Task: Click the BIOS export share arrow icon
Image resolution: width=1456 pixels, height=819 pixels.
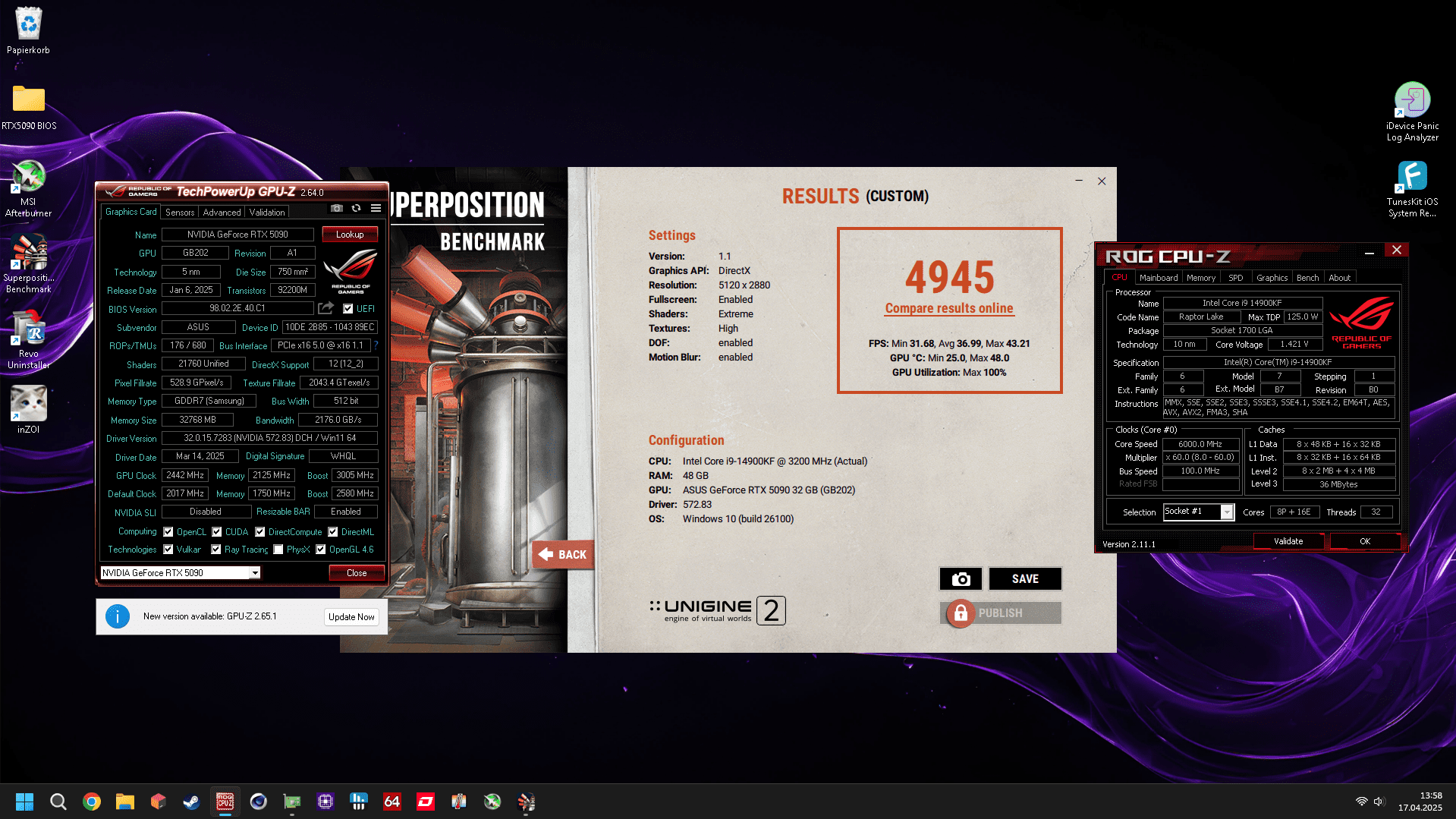Action: [325, 308]
